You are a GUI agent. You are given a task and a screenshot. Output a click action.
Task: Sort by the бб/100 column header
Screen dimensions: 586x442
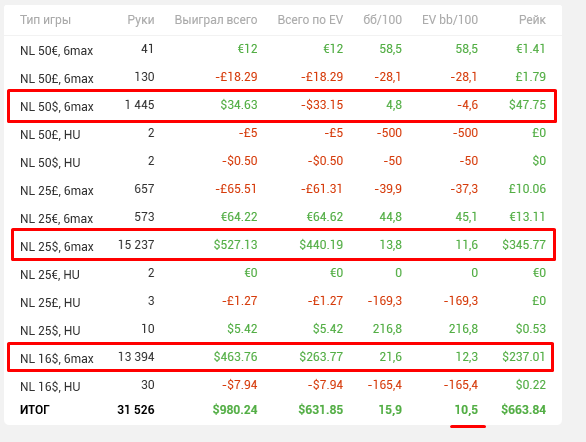[x=382, y=20]
